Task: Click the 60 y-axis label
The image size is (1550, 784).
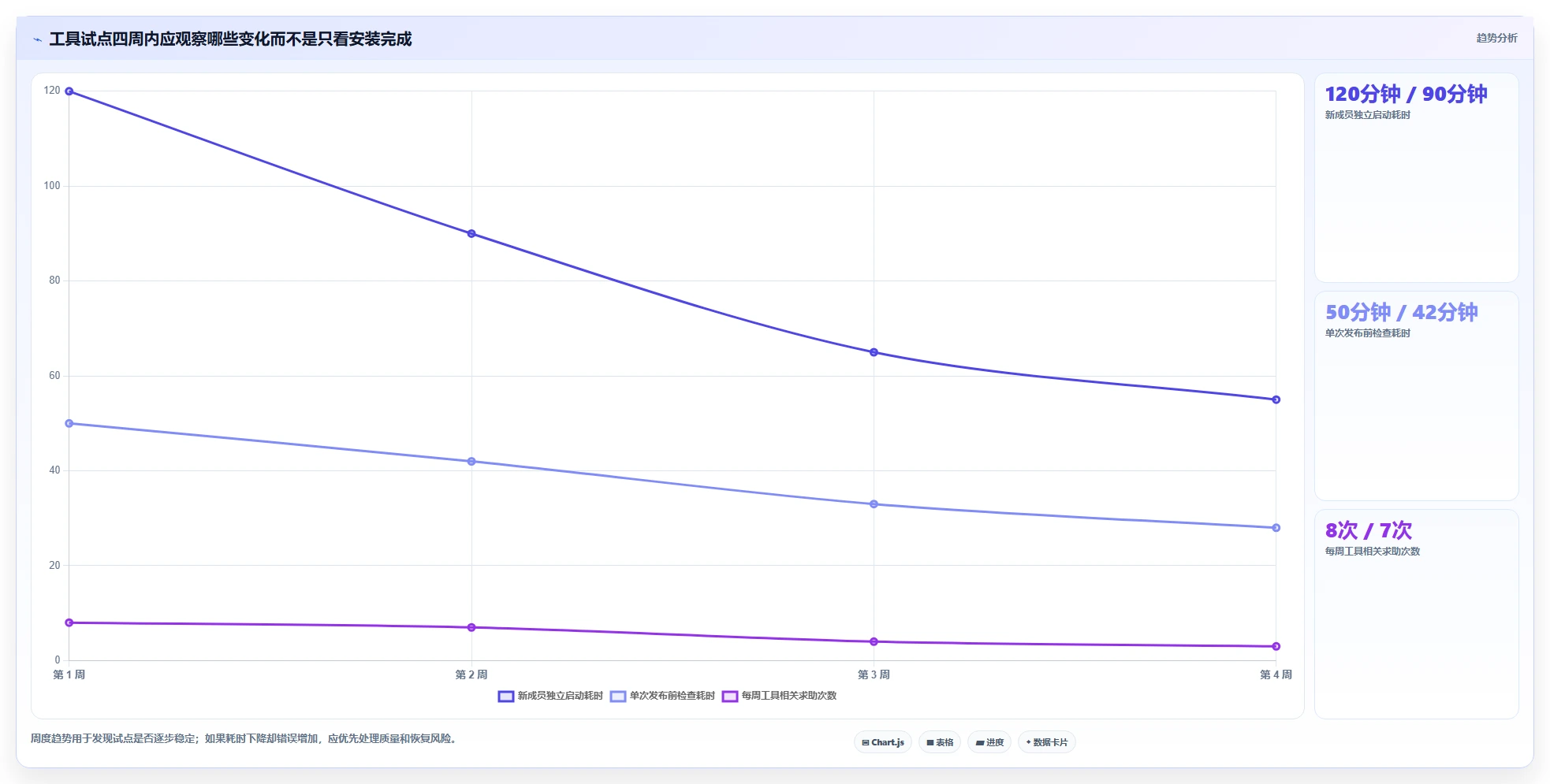Action: [x=54, y=376]
